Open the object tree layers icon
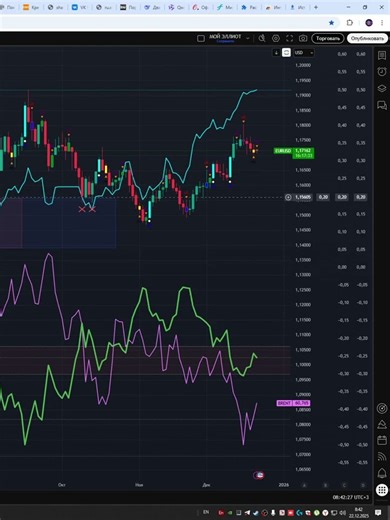Image resolution: width=390 pixels, height=520 pixels. point(382,88)
